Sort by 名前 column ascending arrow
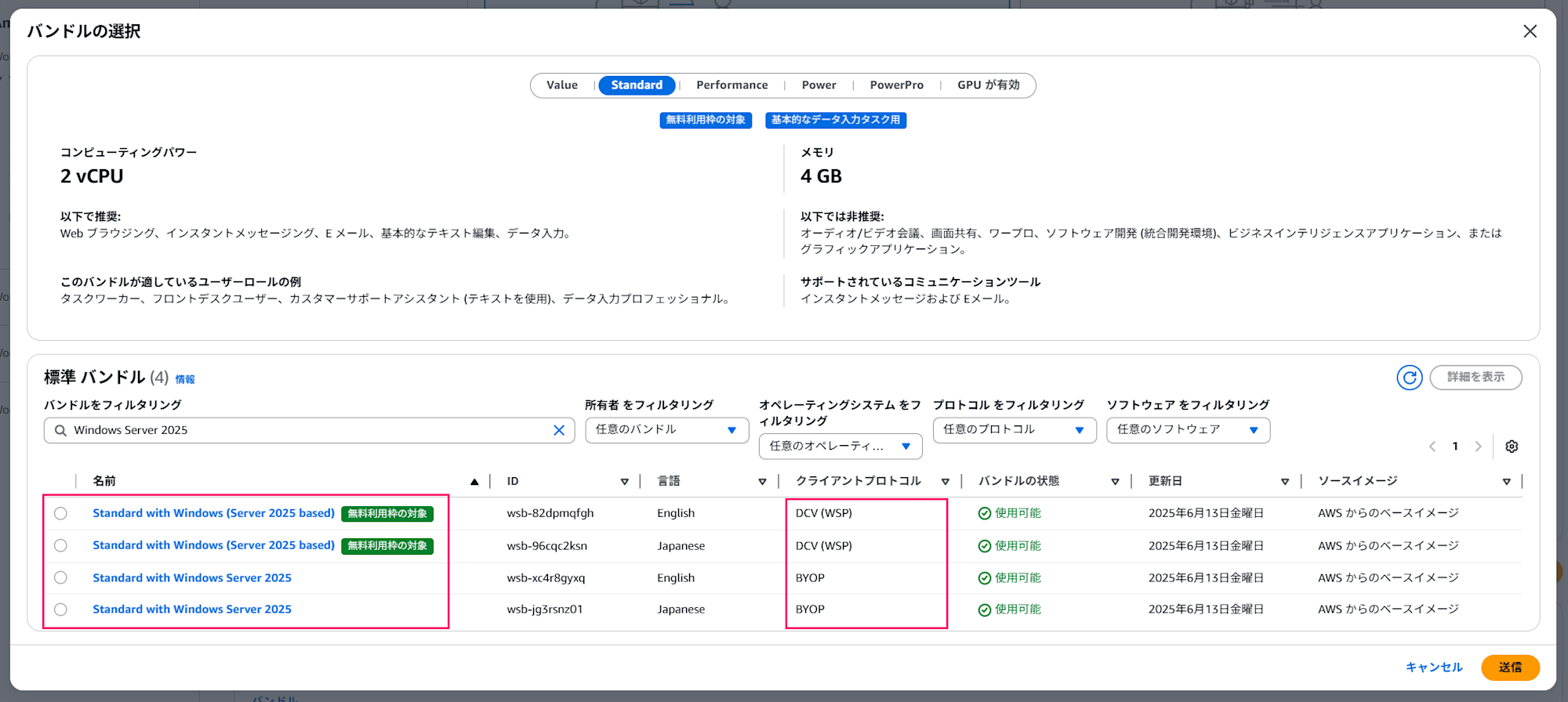The width and height of the screenshot is (1568, 702). click(474, 482)
